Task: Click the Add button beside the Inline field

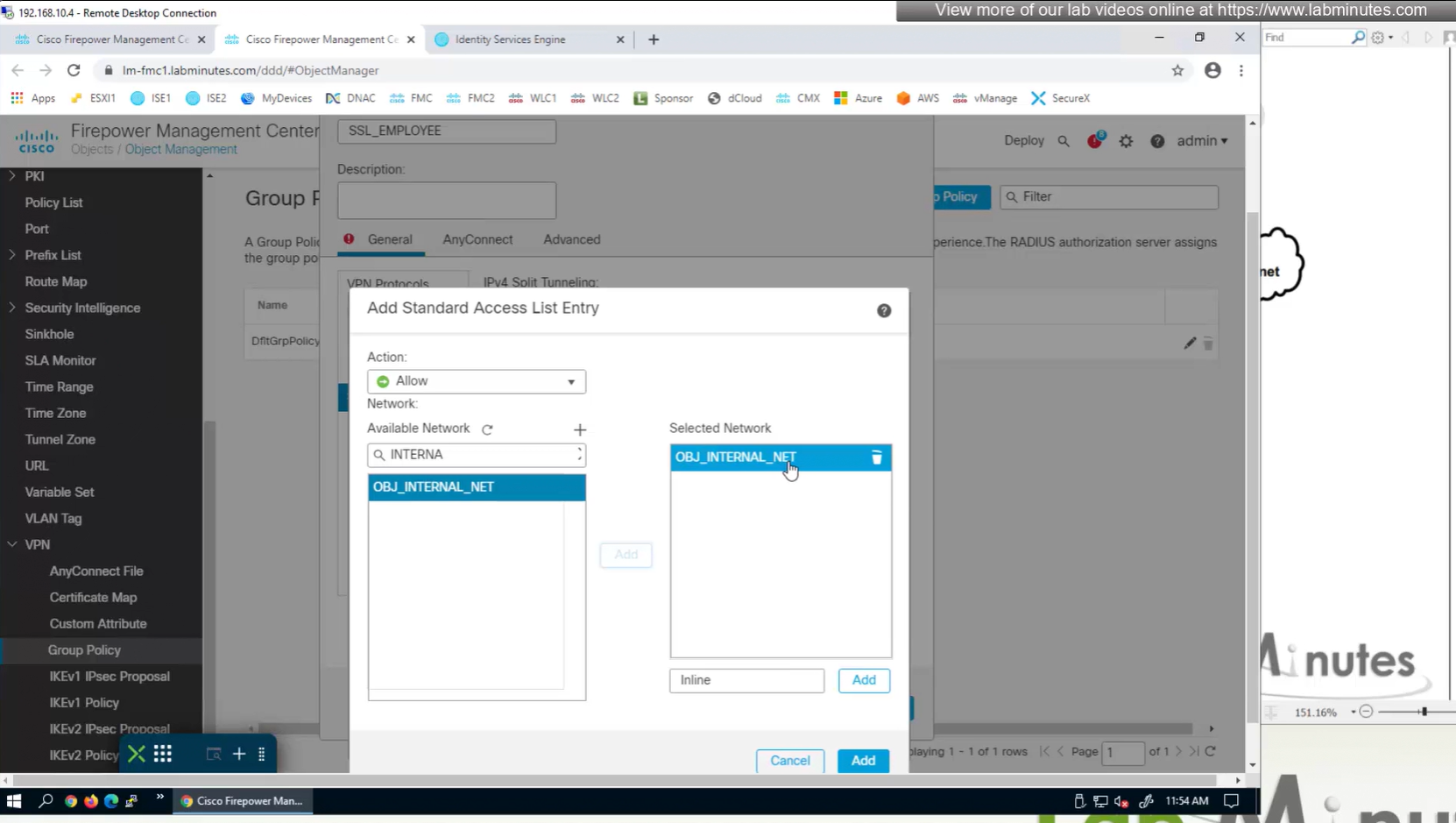Action: tap(863, 680)
